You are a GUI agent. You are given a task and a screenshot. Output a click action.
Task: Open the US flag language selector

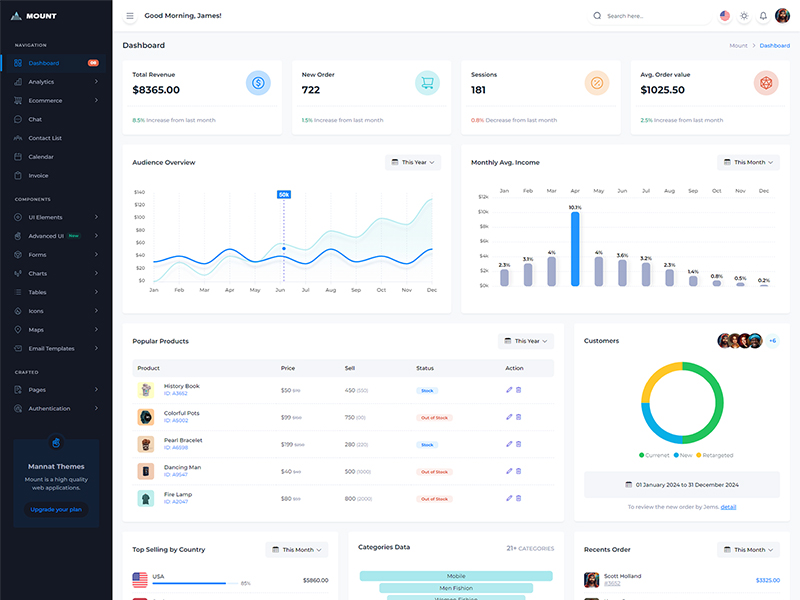click(x=724, y=16)
